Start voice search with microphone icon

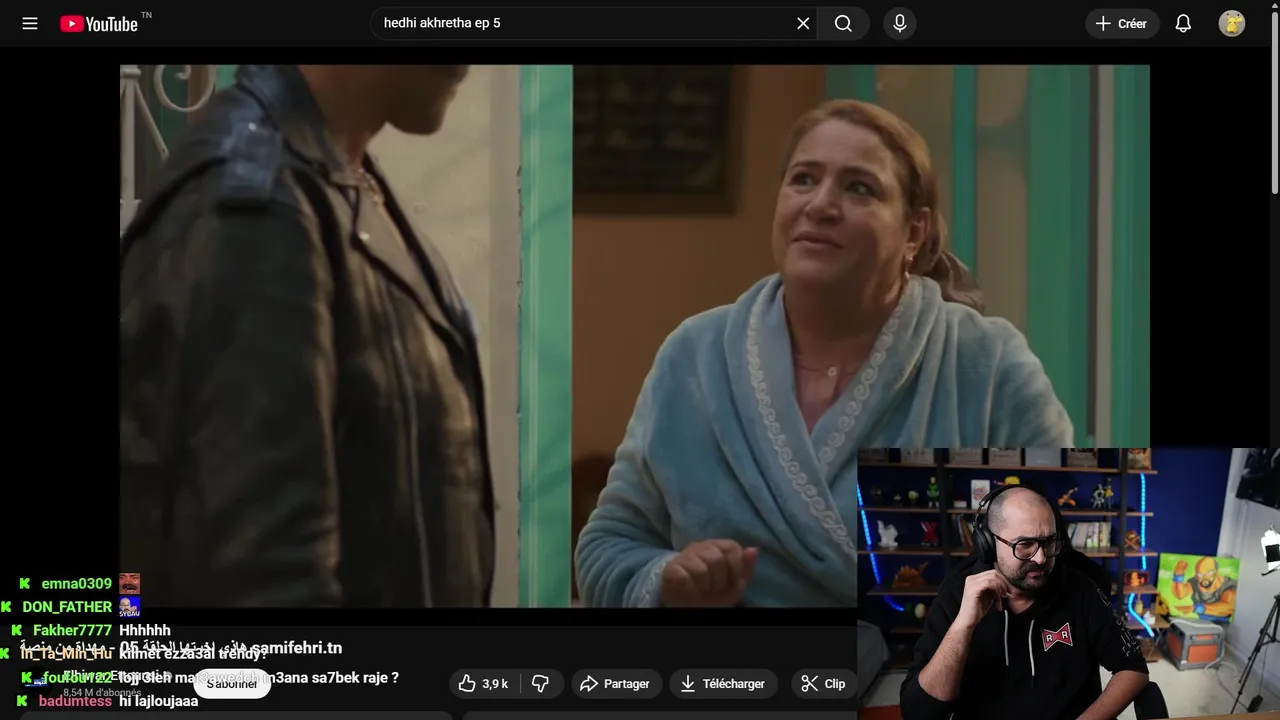click(899, 23)
